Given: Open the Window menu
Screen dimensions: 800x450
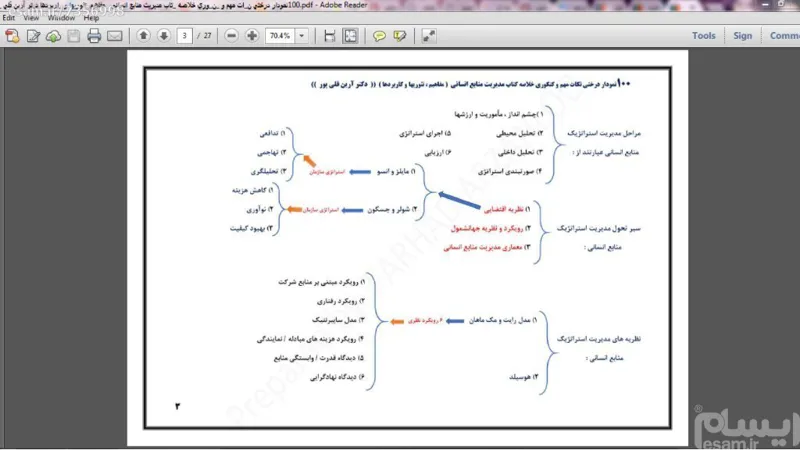Looking at the screenshot, I should [x=61, y=18].
